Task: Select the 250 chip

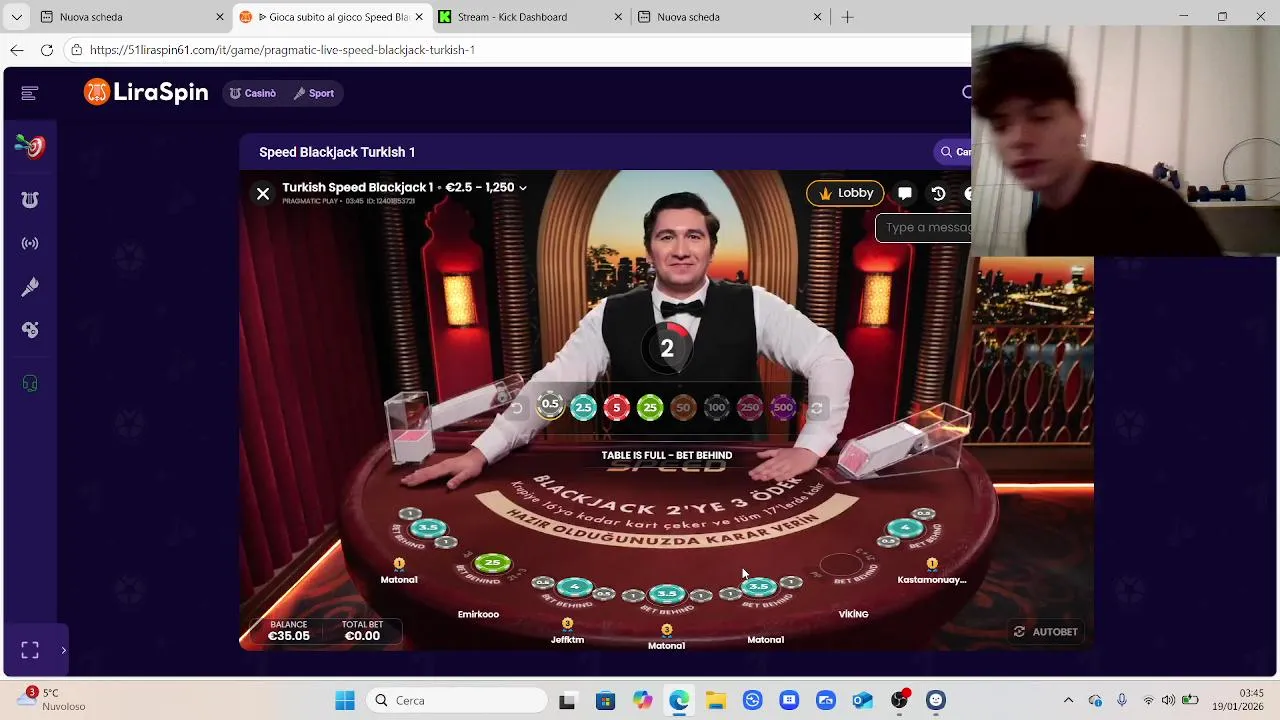Action: tap(750, 407)
